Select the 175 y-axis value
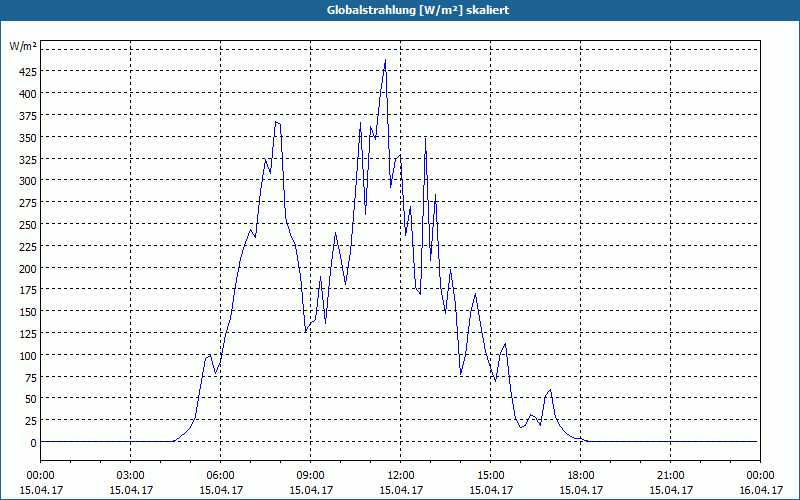Image resolution: width=800 pixels, height=500 pixels. 27,290
